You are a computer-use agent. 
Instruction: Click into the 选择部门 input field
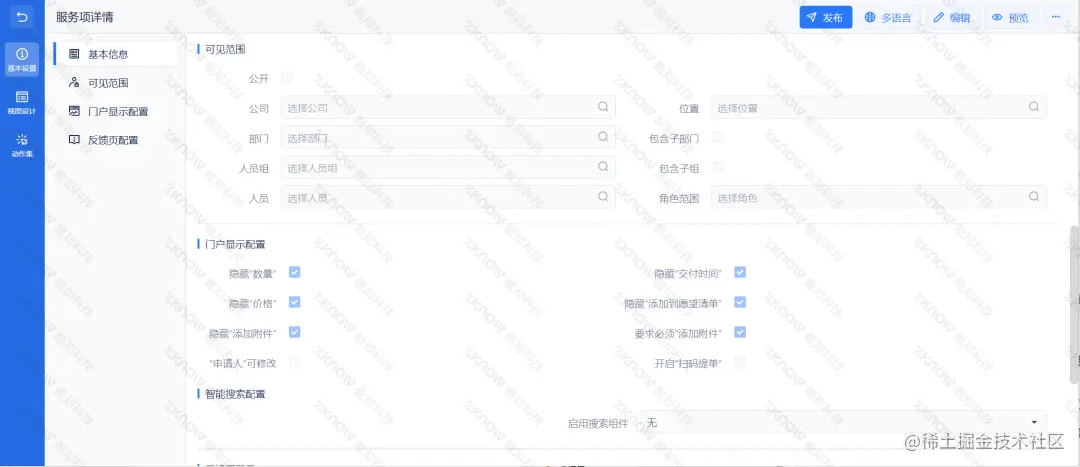tap(448, 136)
